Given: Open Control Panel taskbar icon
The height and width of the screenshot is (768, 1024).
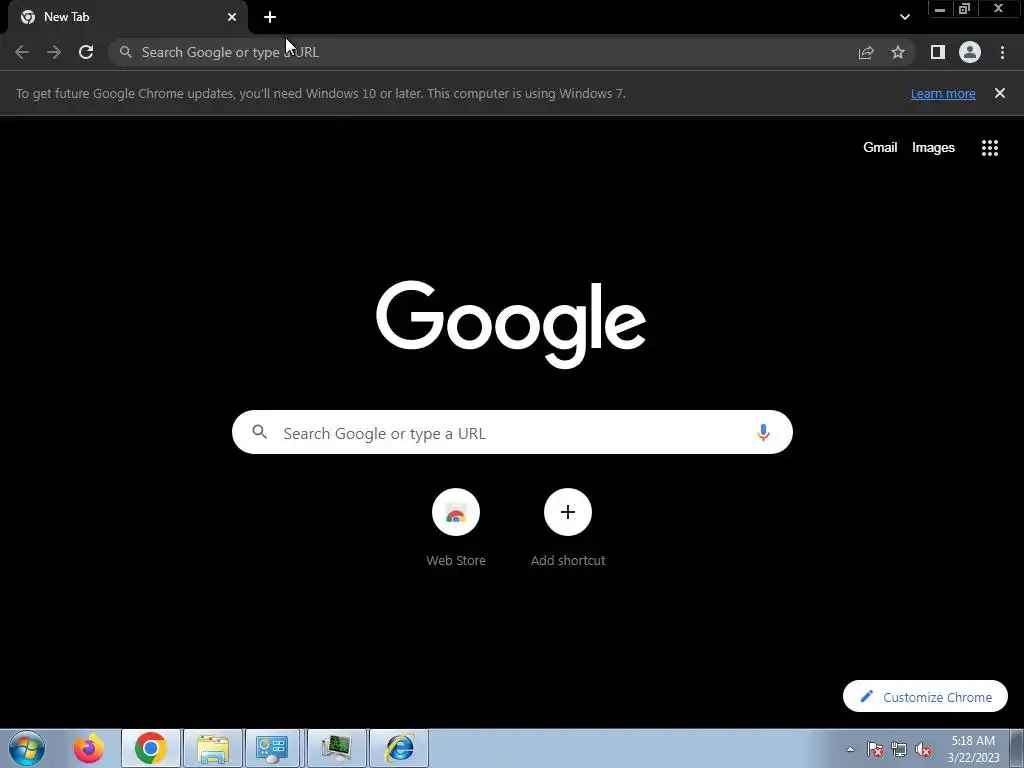Looking at the screenshot, I should click(x=272, y=748).
